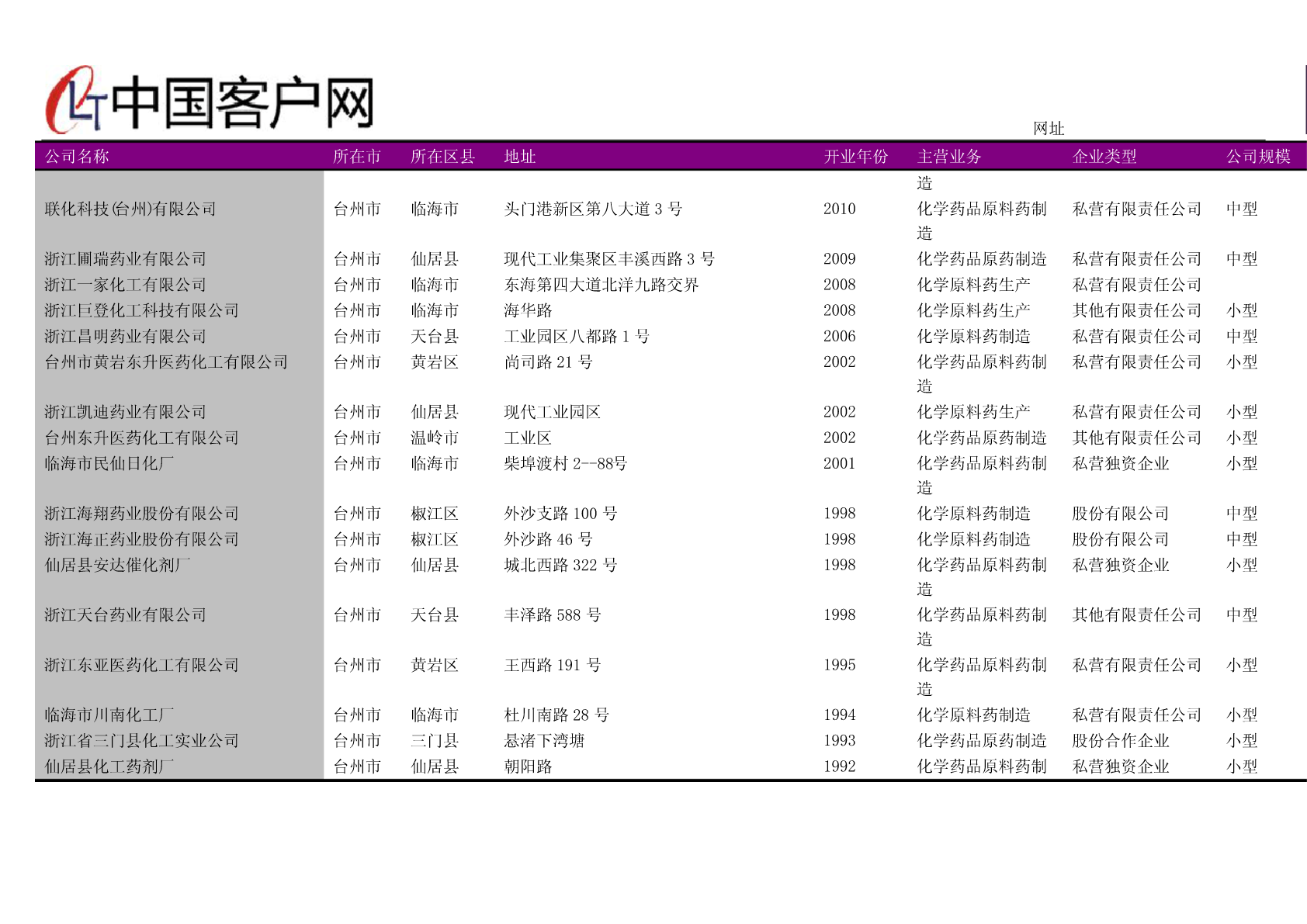This screenshot has height=924, width=1307.
Task: Click 其他有限责任公司 in 浙江天台药业 row
Action: (x=1137, y=615)
